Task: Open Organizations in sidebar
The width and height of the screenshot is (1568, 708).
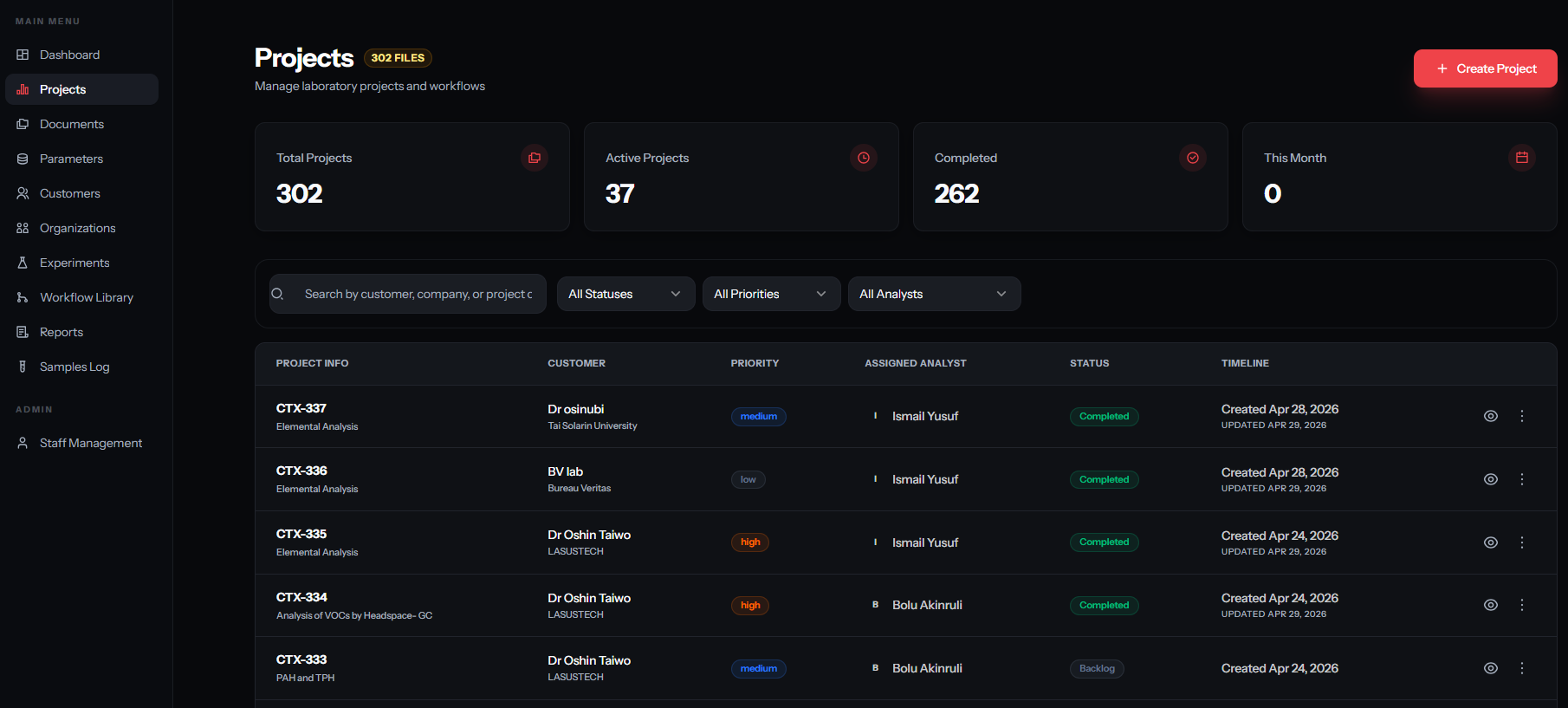Action: pyautogui.click(x=81, y=228)
